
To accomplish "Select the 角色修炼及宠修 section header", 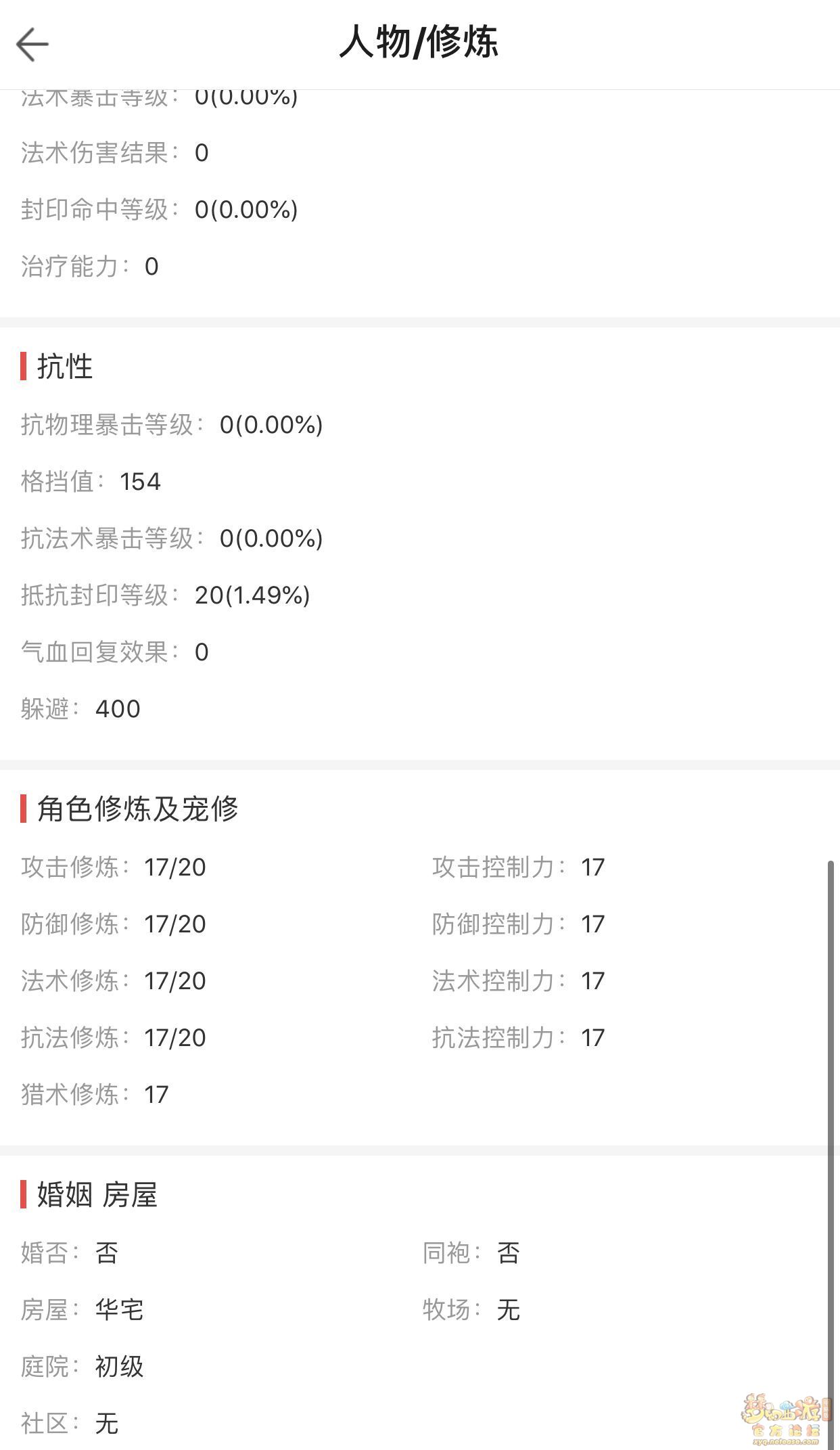I will click(137, 809).
